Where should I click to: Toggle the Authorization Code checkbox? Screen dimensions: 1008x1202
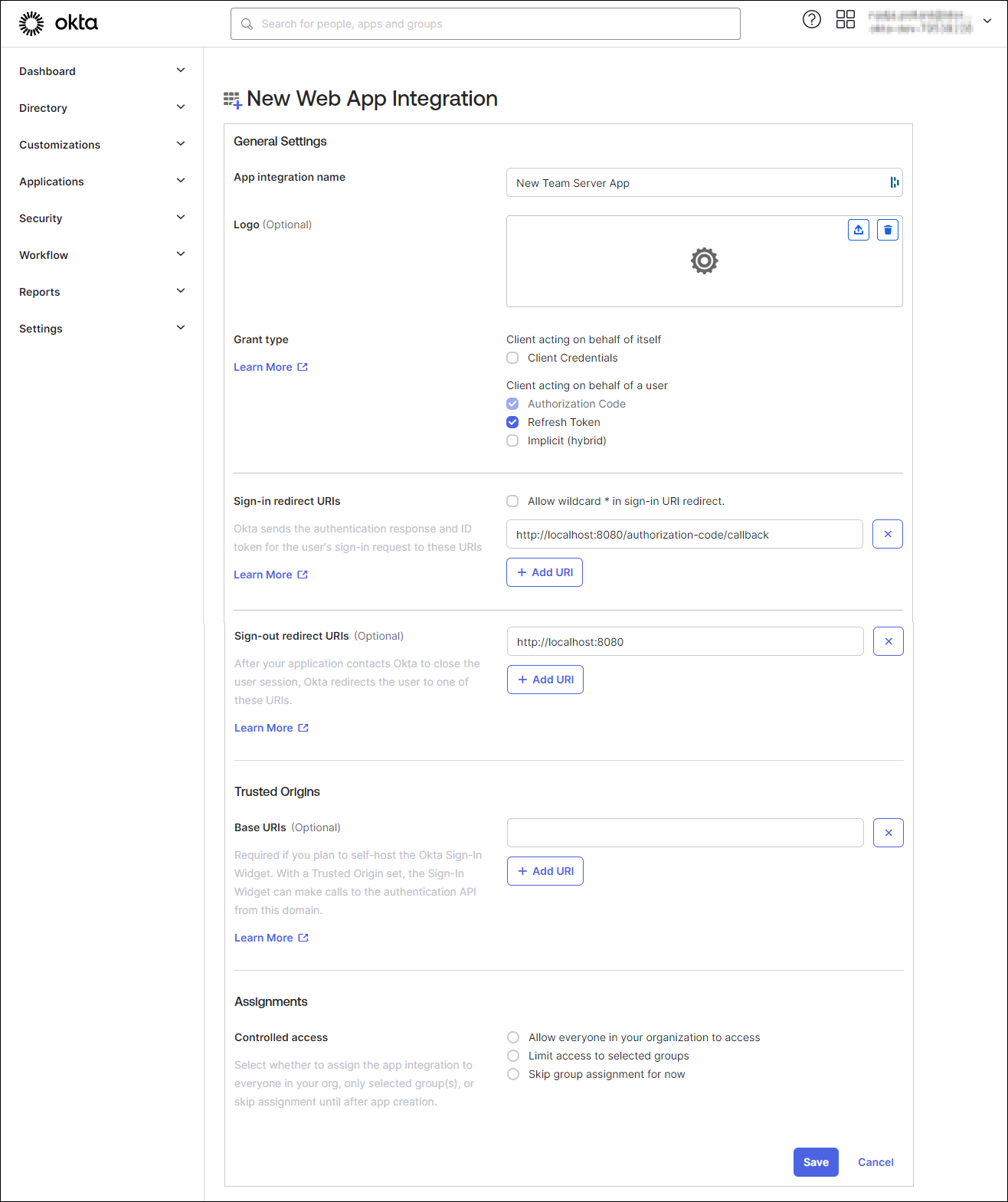coord(512,404)
